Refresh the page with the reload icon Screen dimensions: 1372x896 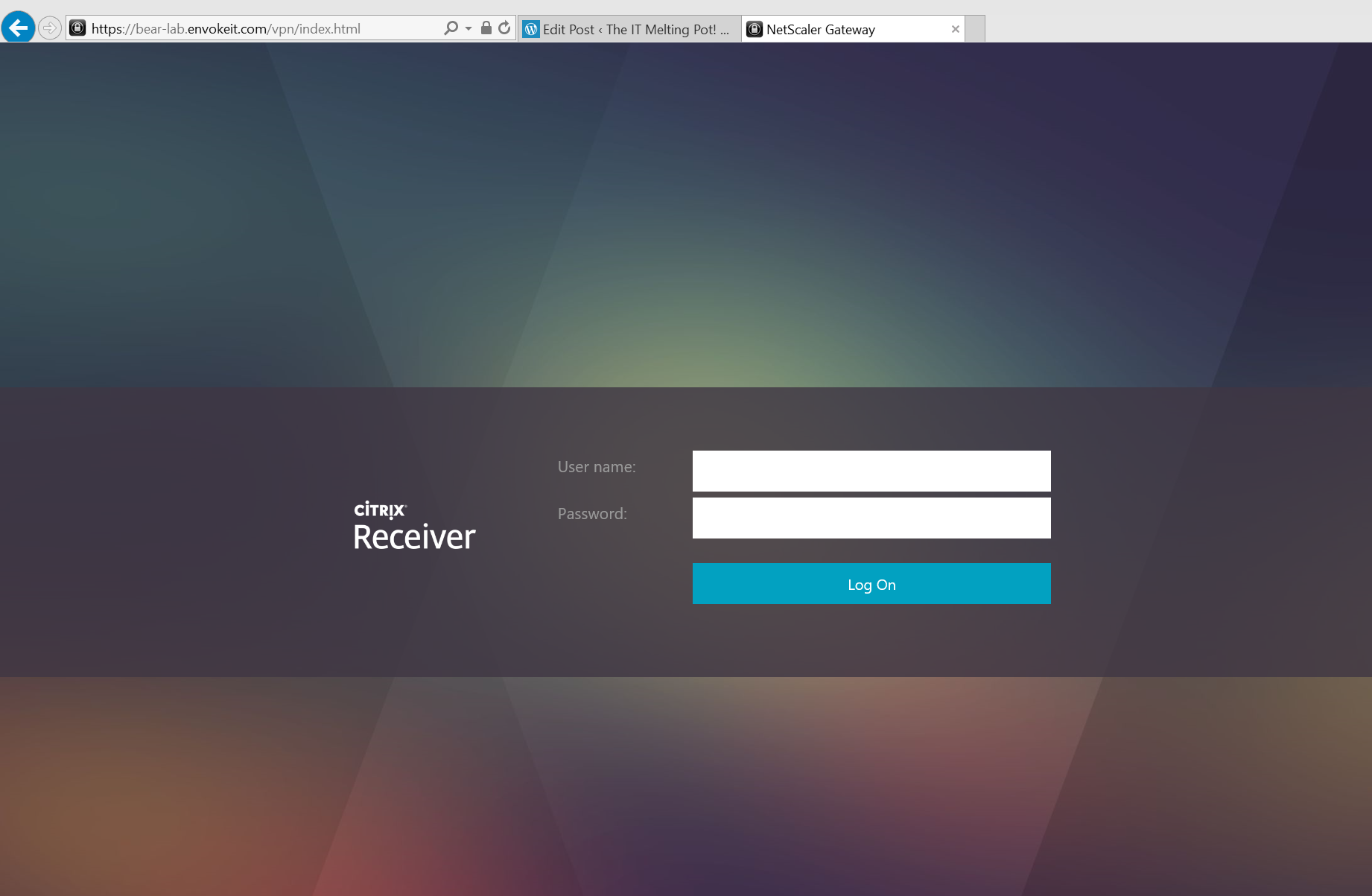coord(504,28)
